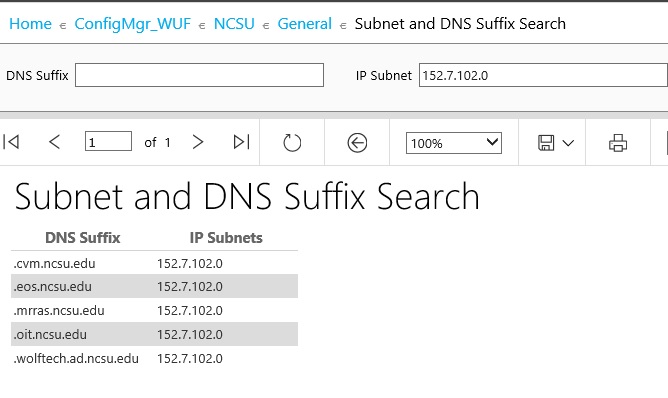The width and height of the screenshot is (668, 398).
Task: Select the .wolftech.ad.ncsu.edu cell
Action: [x=76, y=358]
